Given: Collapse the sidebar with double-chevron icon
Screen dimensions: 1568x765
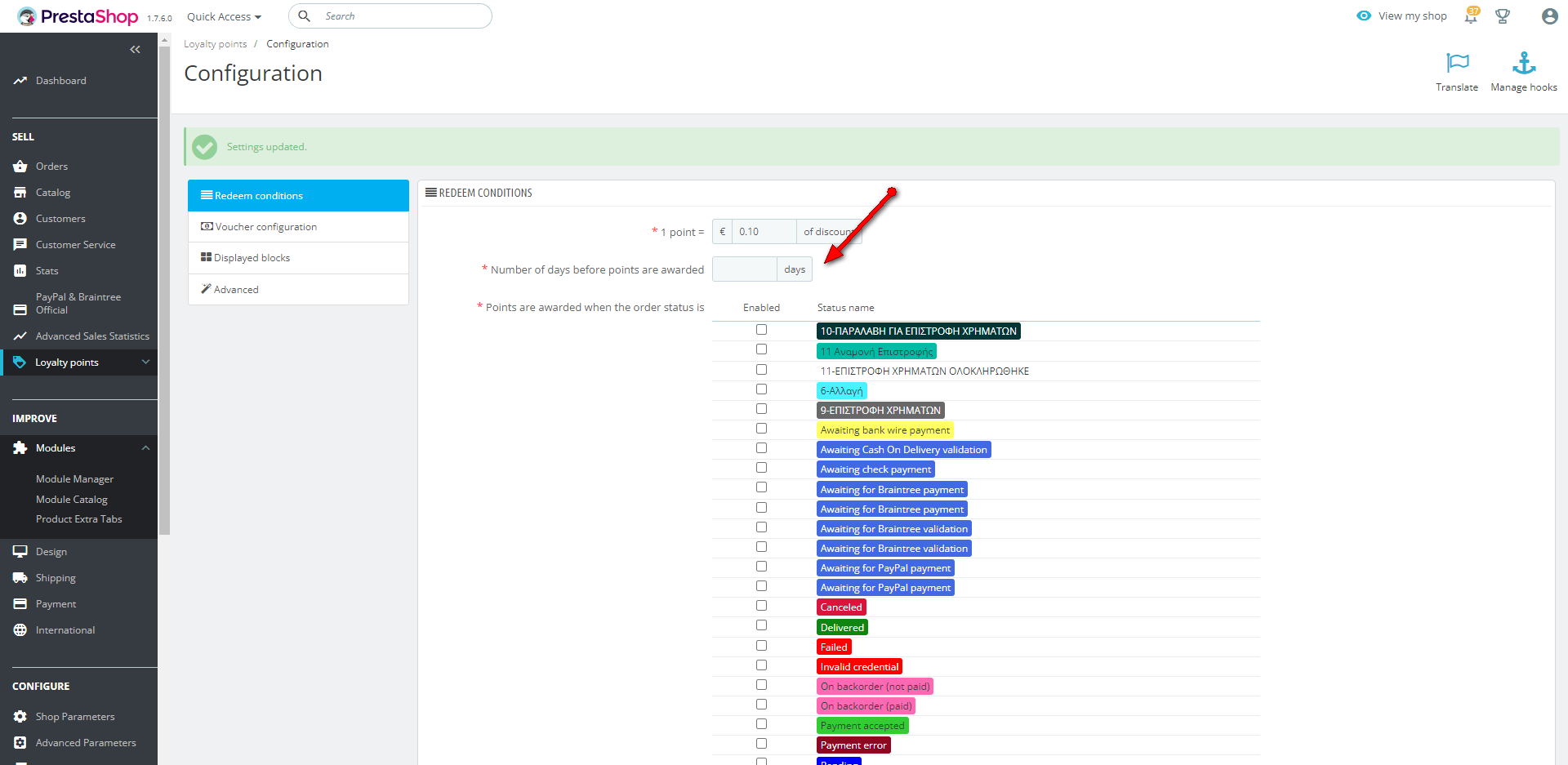Looking at the screenshot, I should (x=135, y=50).
